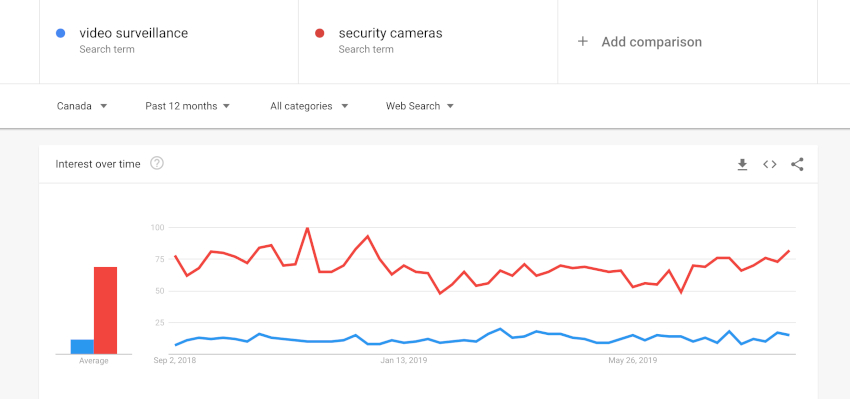
Task: Add comparison term
Action: click(651, 42)
